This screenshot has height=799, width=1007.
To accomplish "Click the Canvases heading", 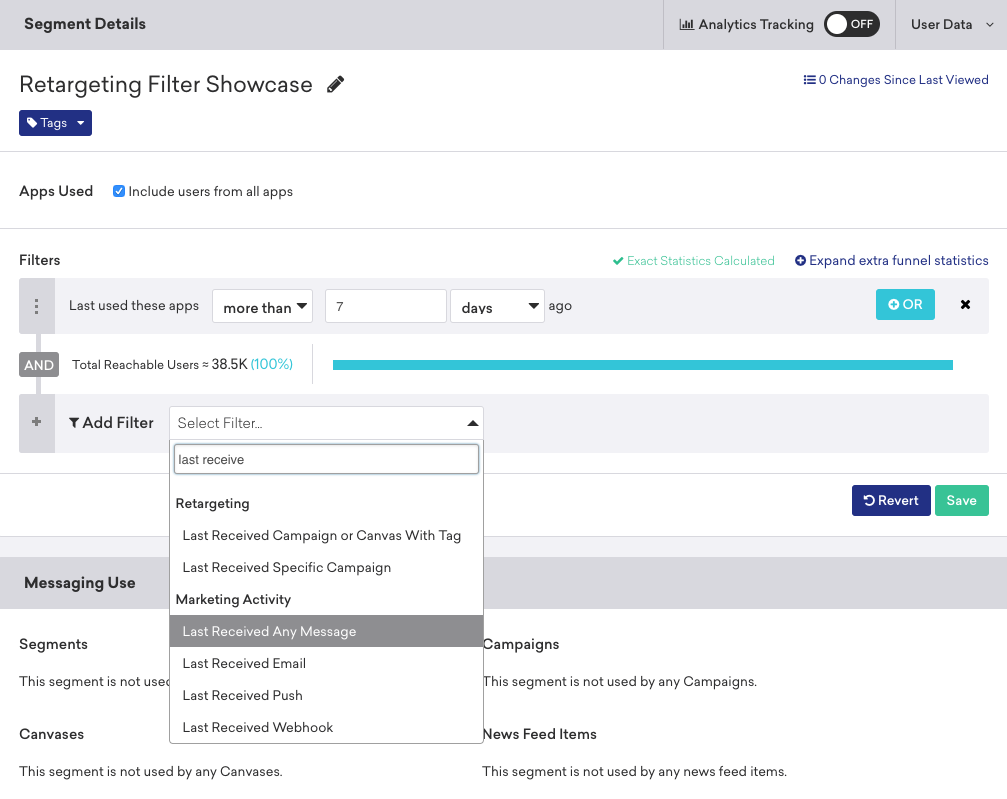I will [51, 734].
